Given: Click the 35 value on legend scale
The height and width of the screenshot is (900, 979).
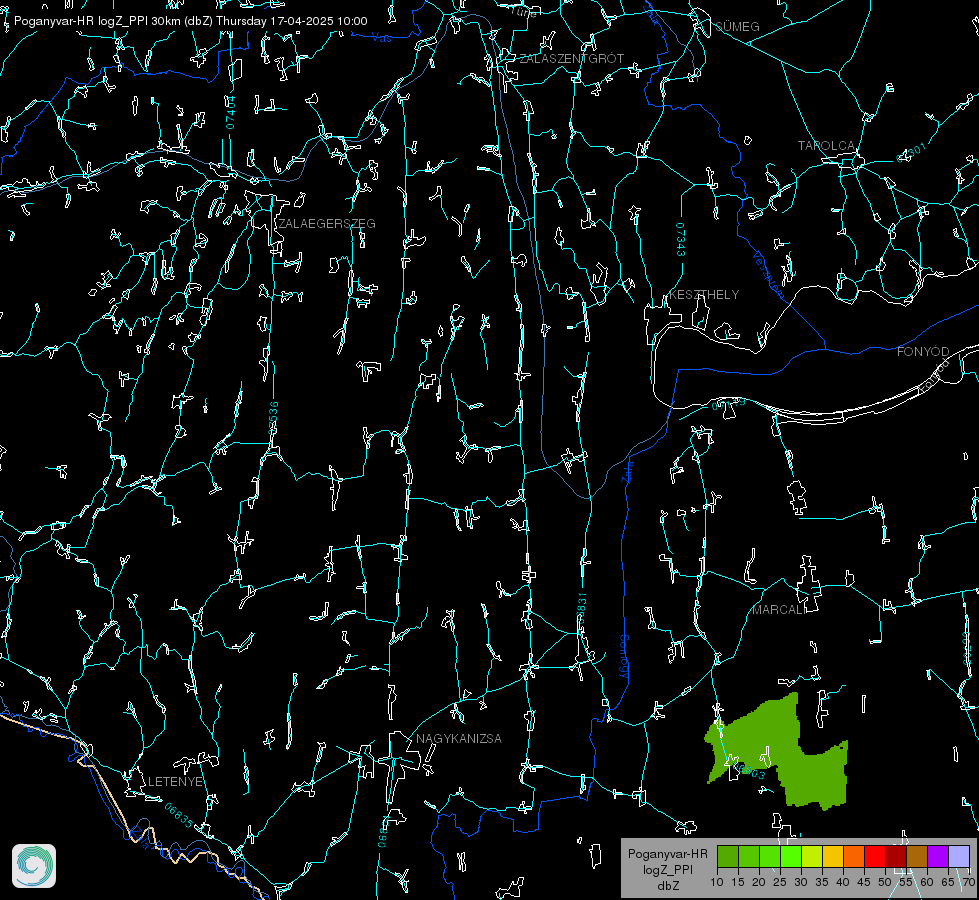Looking at the screenshot, I should pyautogui.click(x=822, y=883).
